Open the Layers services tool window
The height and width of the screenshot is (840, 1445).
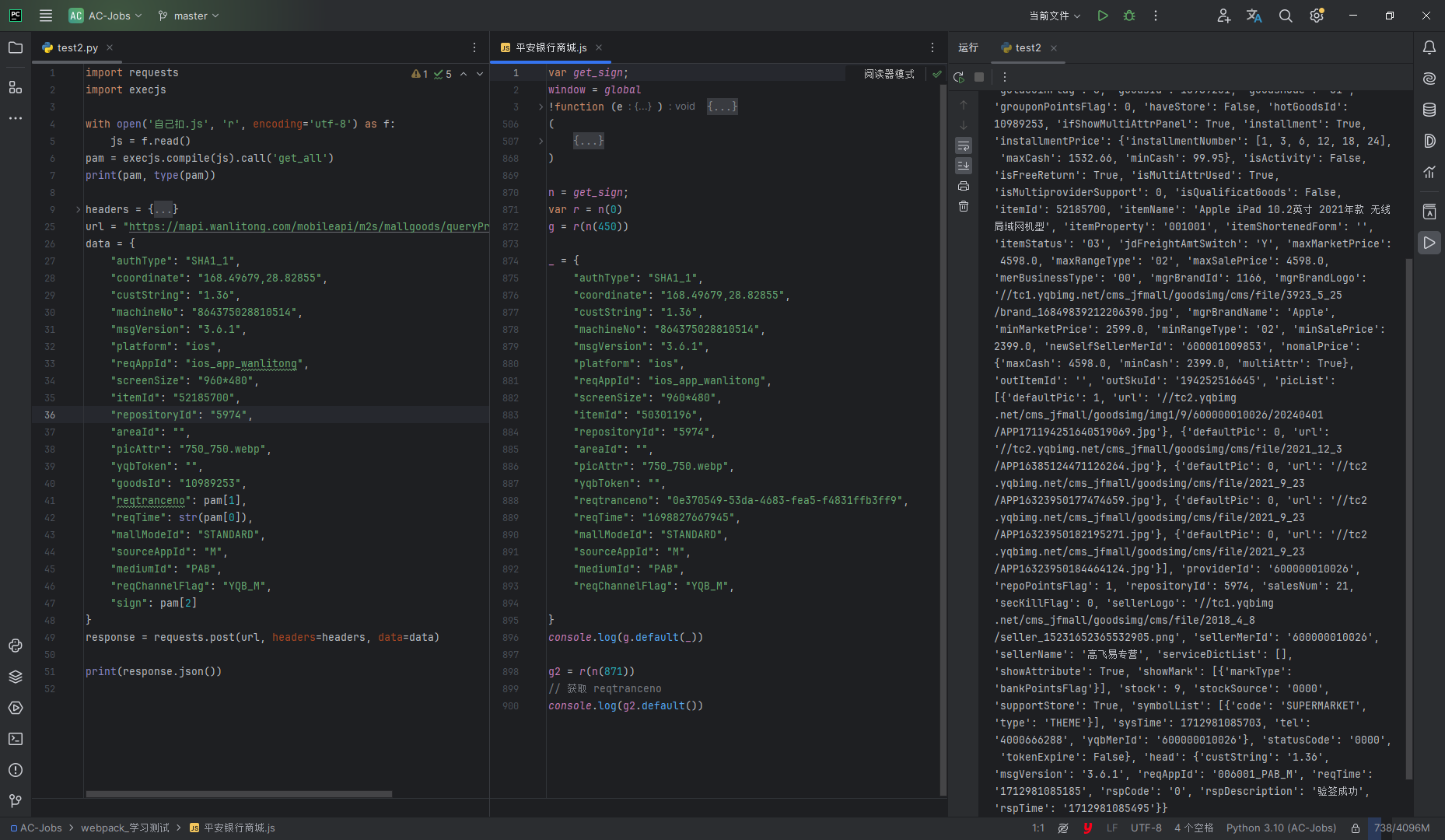tap(16, 677)
